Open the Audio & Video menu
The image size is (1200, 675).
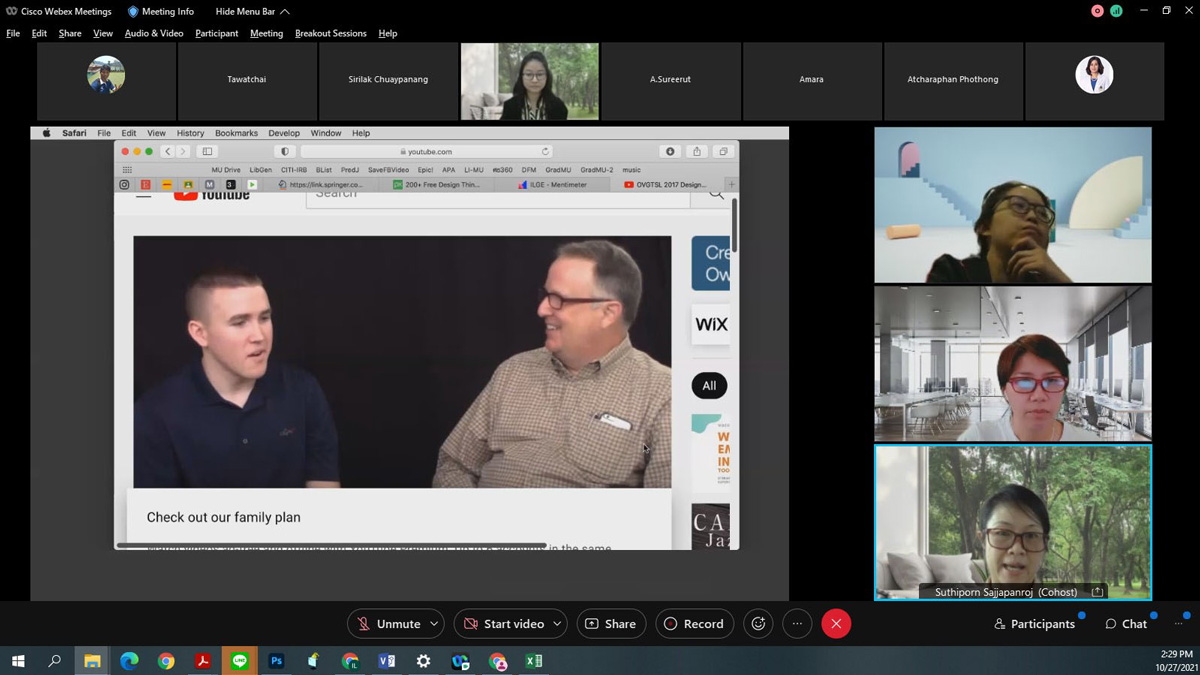153,33
